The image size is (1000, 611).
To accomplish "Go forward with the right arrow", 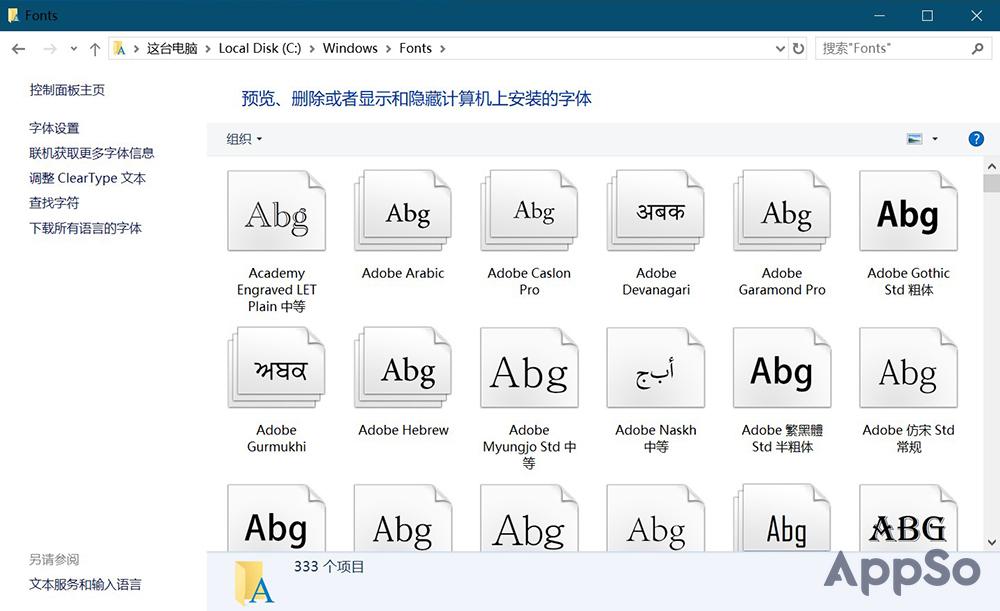I will tap(50, 48).
